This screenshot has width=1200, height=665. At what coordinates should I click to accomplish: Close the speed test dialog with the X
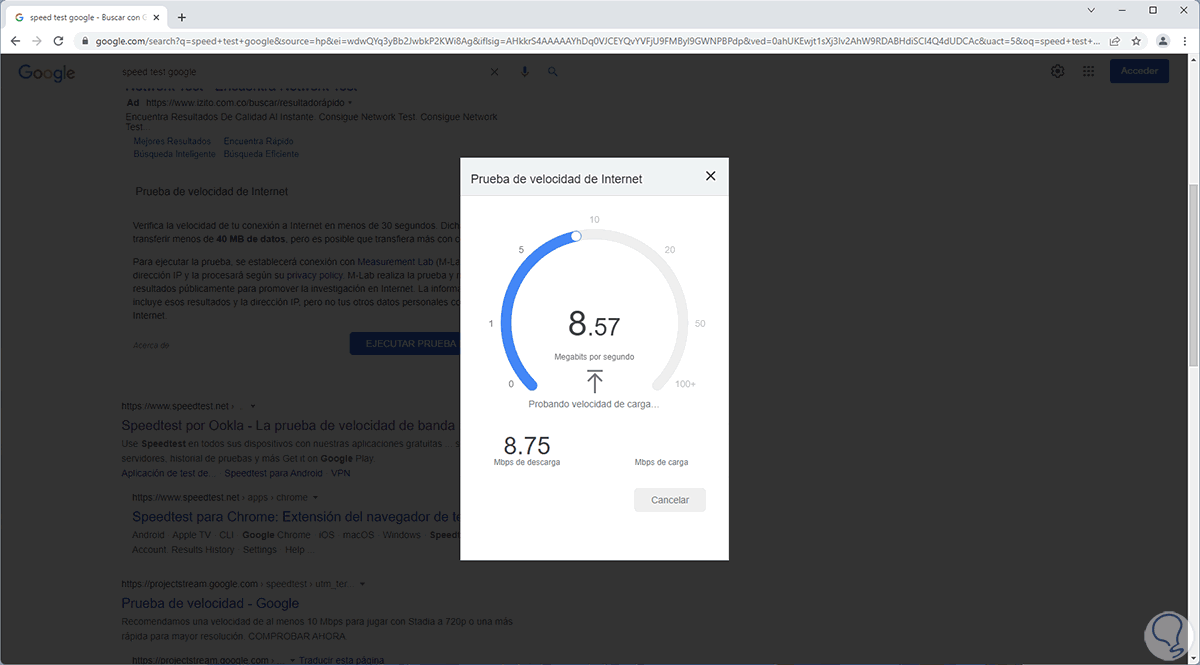(x=710, y=176)
